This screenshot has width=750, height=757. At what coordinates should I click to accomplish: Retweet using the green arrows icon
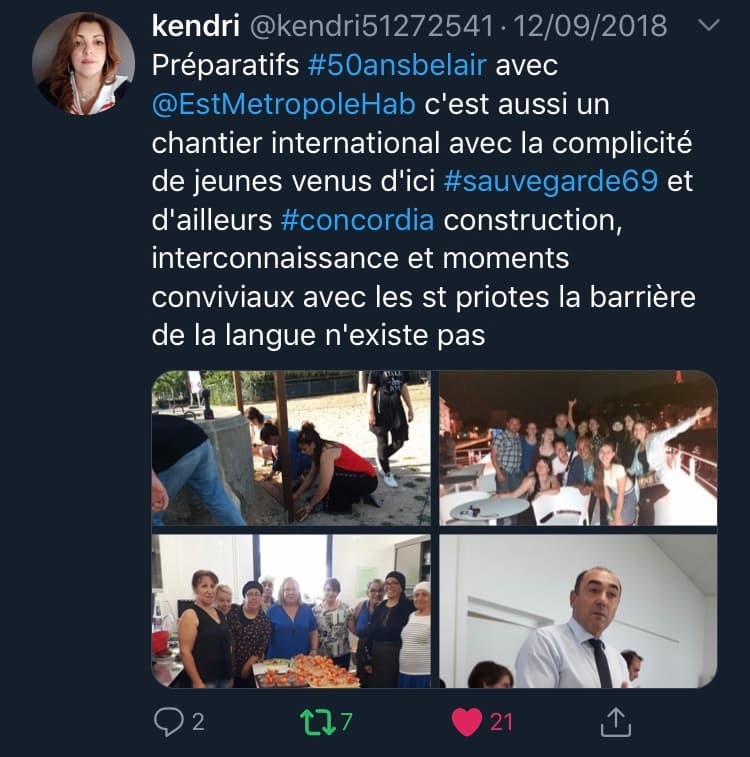318,722
